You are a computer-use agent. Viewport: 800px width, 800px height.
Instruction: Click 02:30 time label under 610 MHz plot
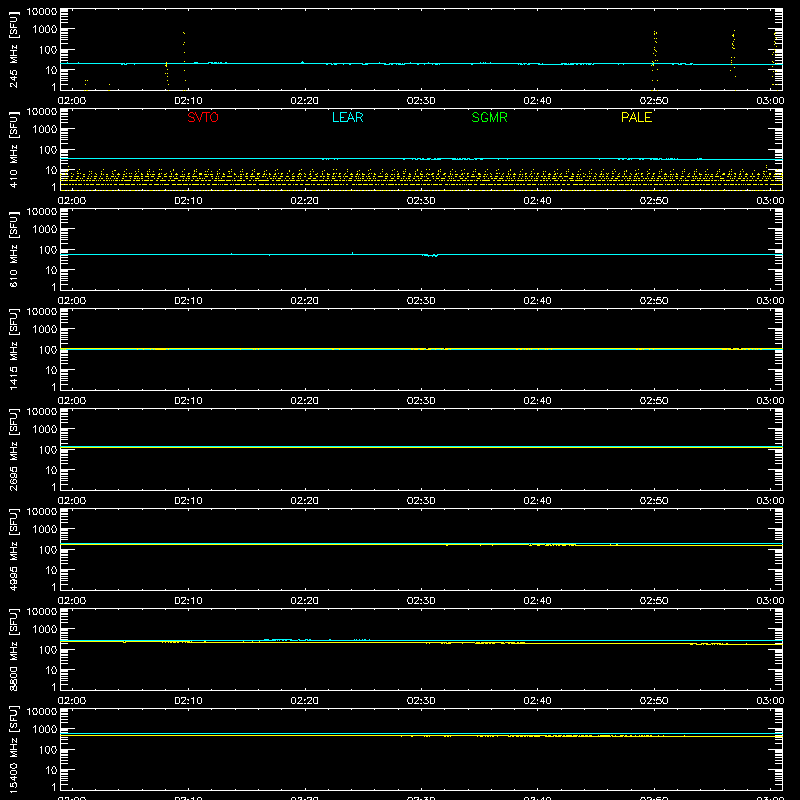421,301
